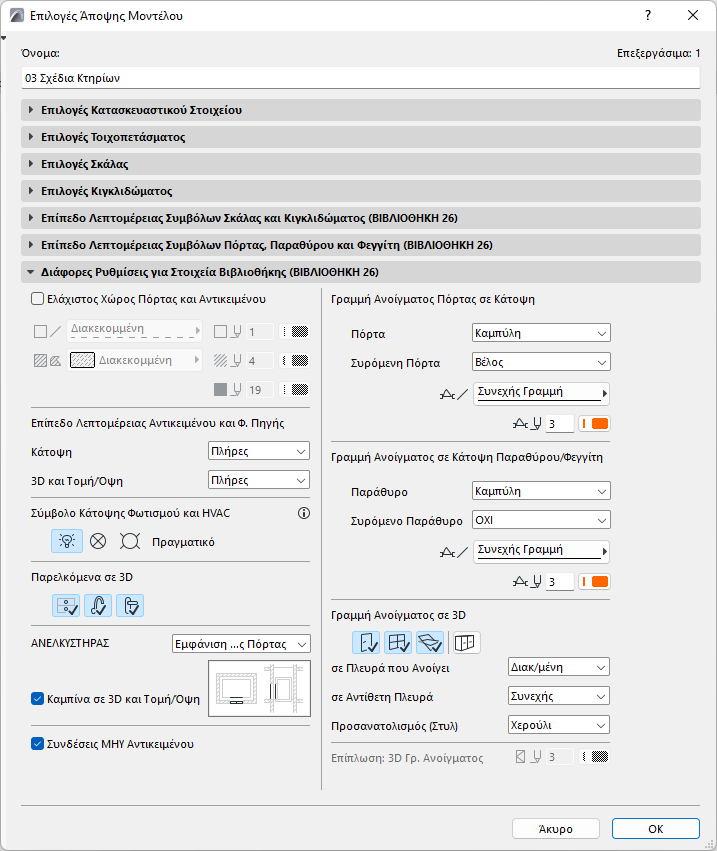This screenshot has height=851, width=717.
Task: Uncheck Συνδέσεις ΜΗΝ Αντικειμένου checkbox
Action: [x=37, y=744]
